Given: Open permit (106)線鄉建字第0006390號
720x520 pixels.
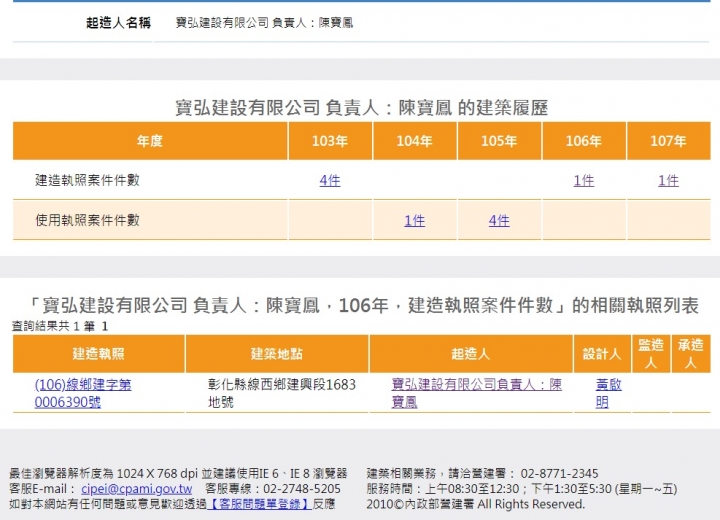Looking at the screenshot, I should pos(83,393).
